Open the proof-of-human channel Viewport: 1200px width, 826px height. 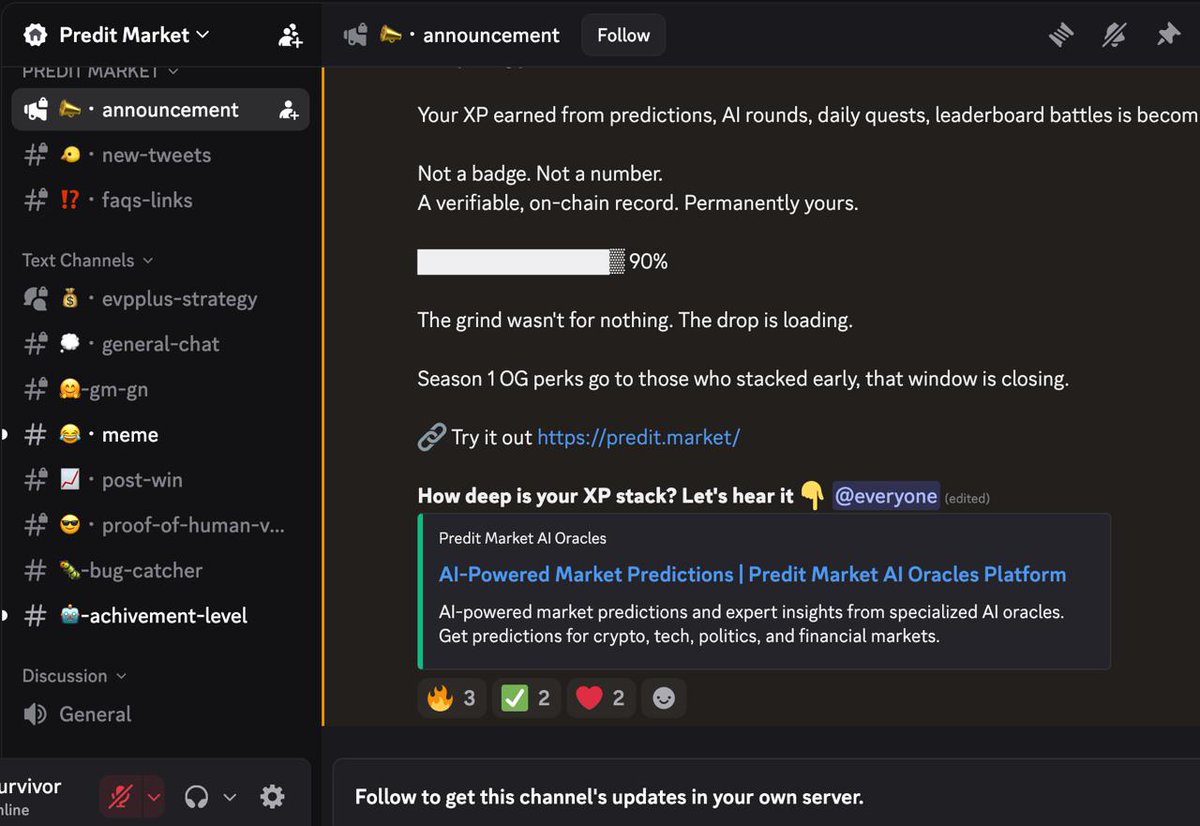coord(160,525)
